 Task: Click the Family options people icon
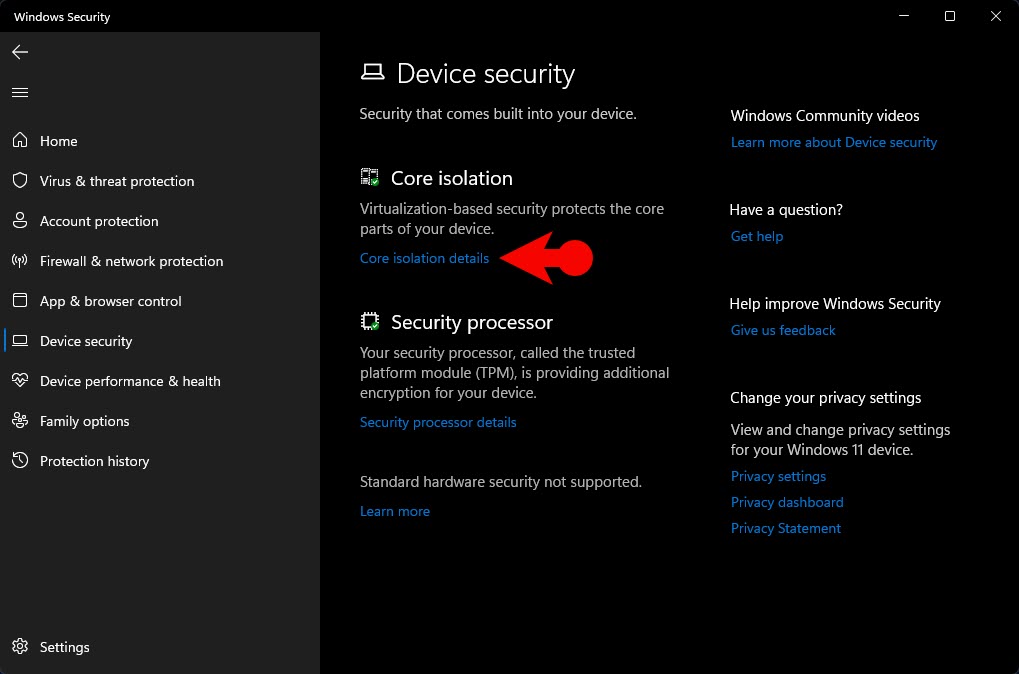coord(20,421)
